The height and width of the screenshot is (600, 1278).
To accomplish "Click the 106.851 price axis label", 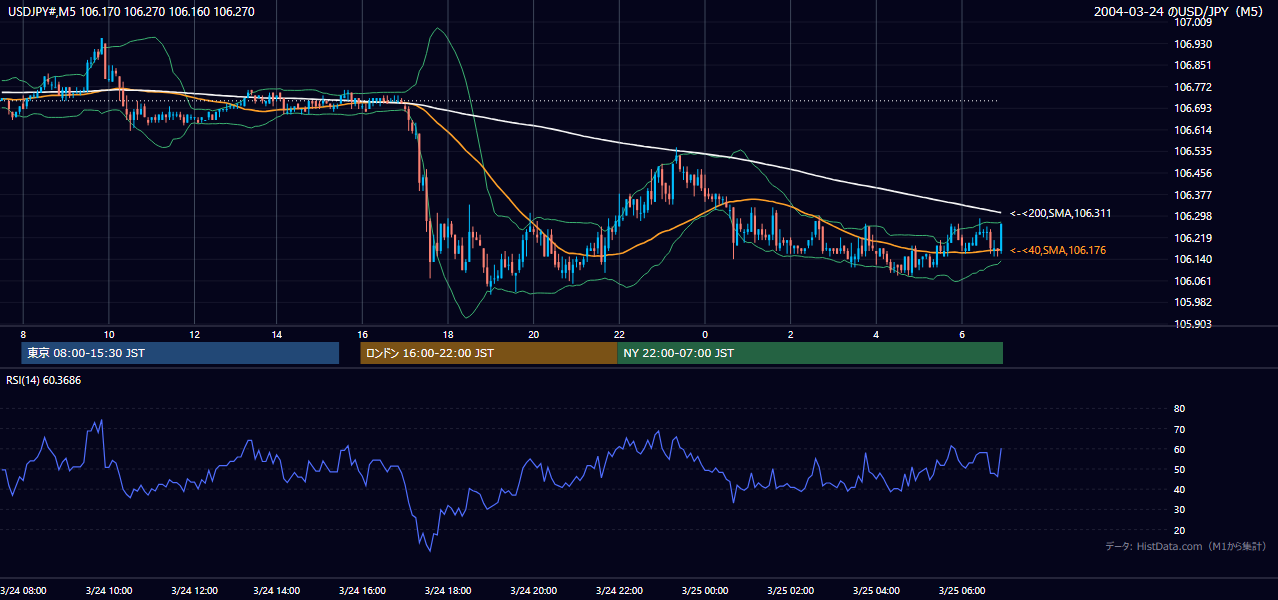I will [x=1193, y=65].
